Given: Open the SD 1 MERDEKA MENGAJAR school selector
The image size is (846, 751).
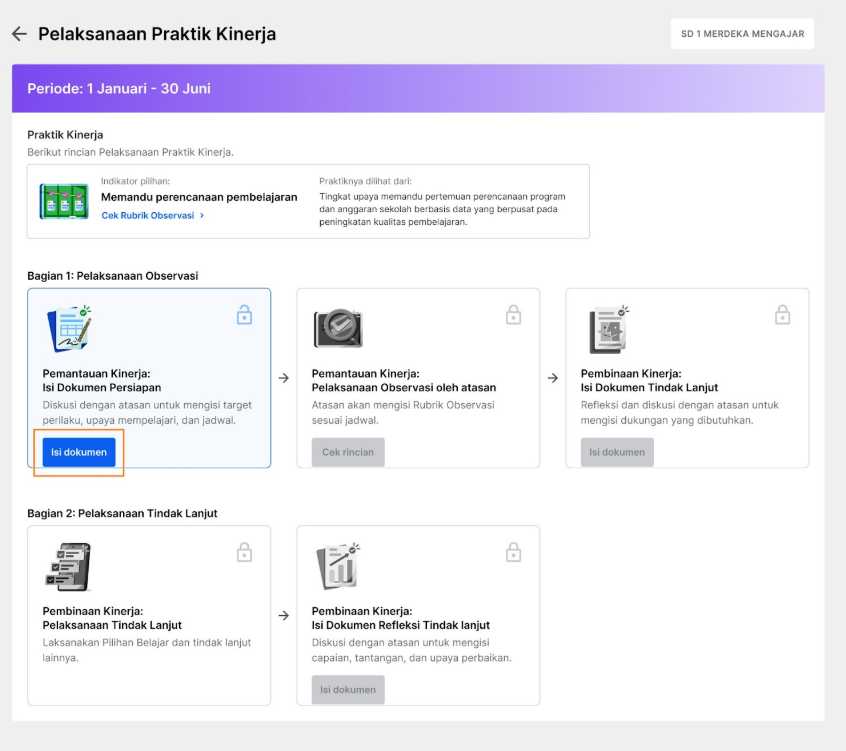Looking at the screenshot, I should coord(742,34).
